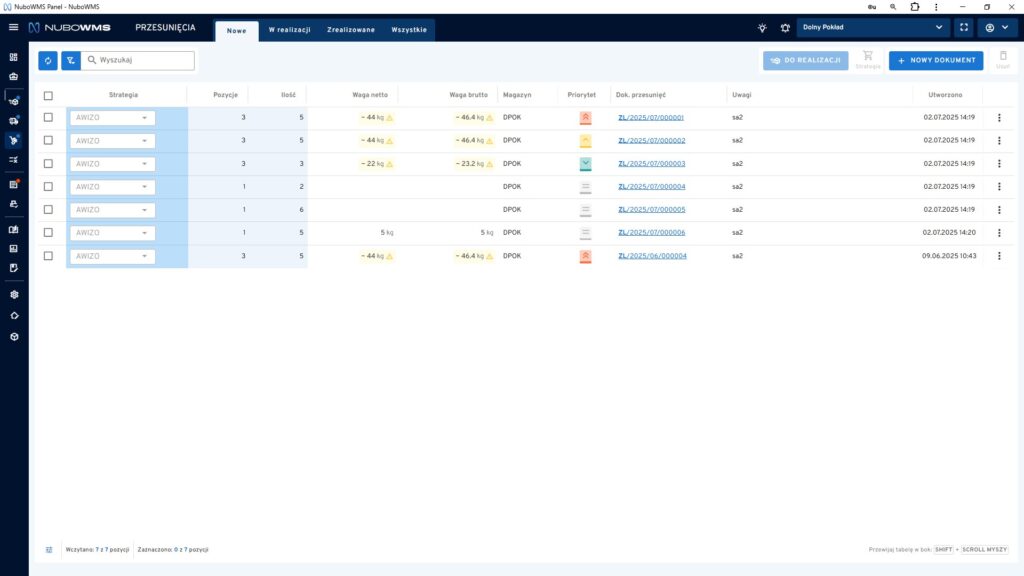Click the NOWY DOKUMENT button
1024x576 pixels.
[x=935, y=61]
